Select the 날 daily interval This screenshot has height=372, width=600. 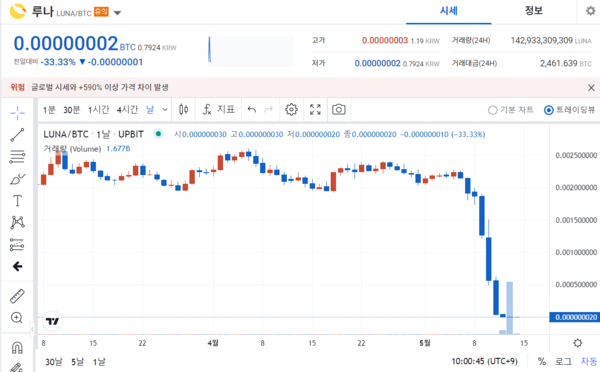150,110
